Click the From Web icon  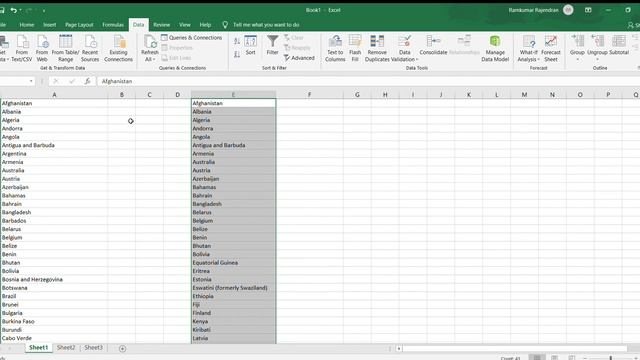pos(42,48)
